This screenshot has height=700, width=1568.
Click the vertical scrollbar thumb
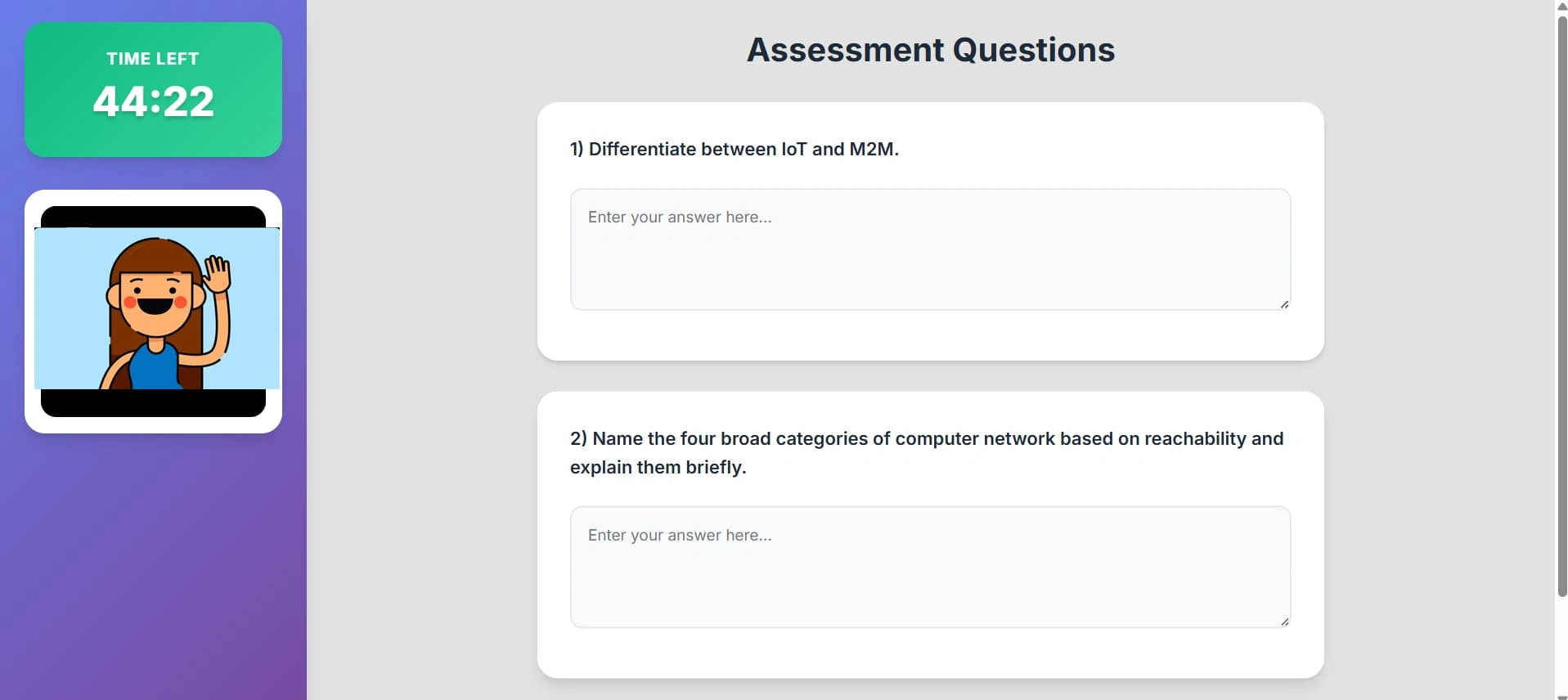point(1561,305)
